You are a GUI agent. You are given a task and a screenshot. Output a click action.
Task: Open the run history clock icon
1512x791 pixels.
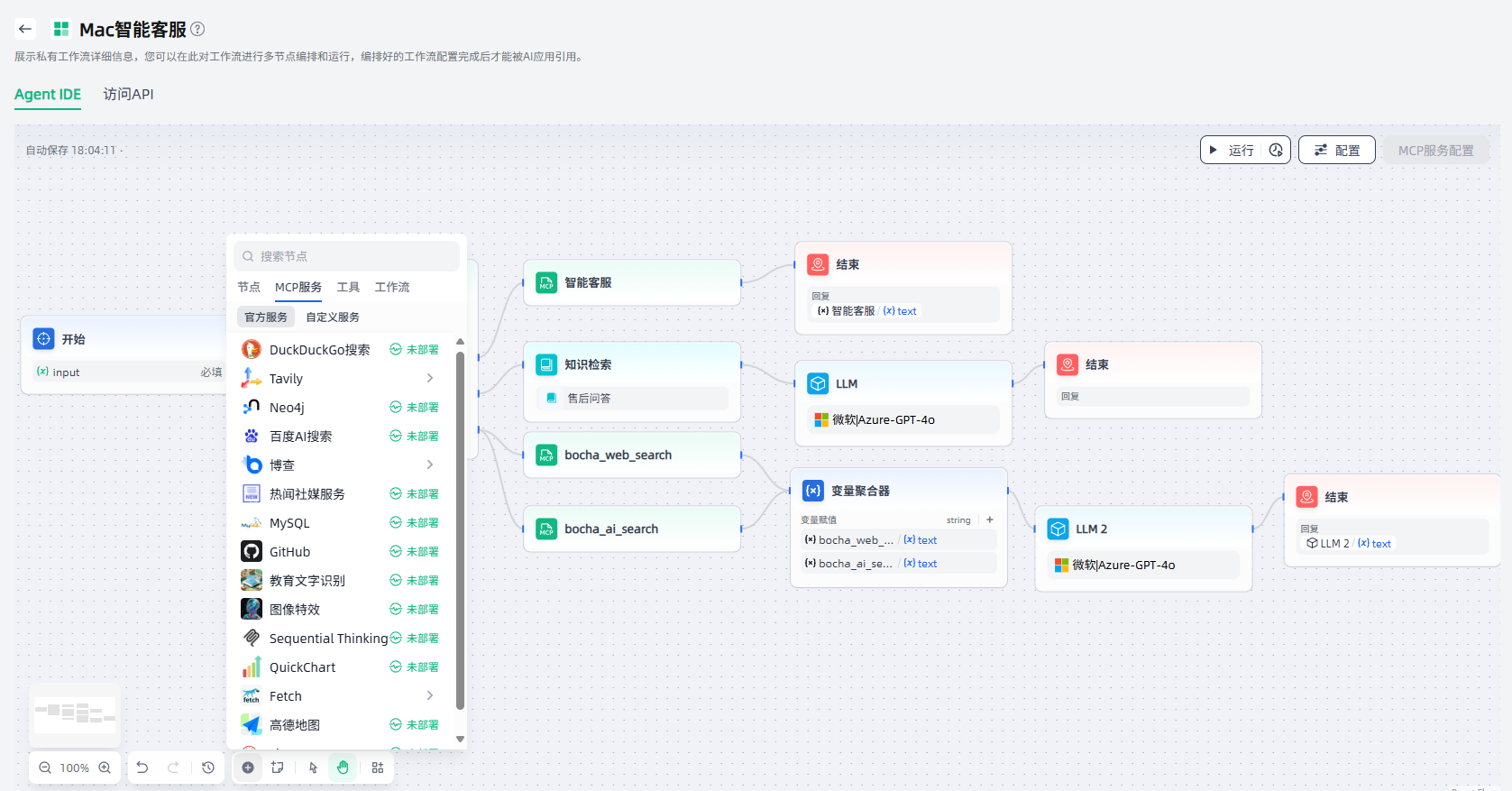pos(1276,150)
